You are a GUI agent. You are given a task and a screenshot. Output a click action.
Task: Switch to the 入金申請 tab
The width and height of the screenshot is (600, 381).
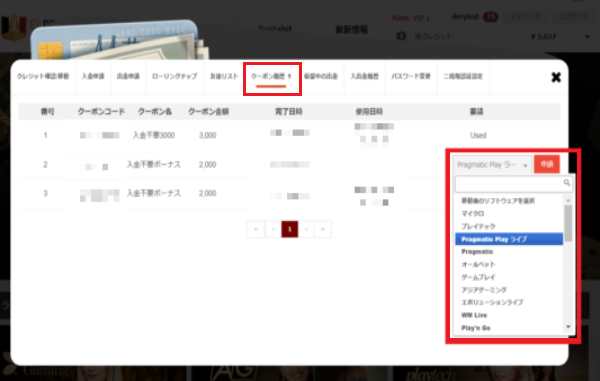pyautogui.click(x=93, y=76)
